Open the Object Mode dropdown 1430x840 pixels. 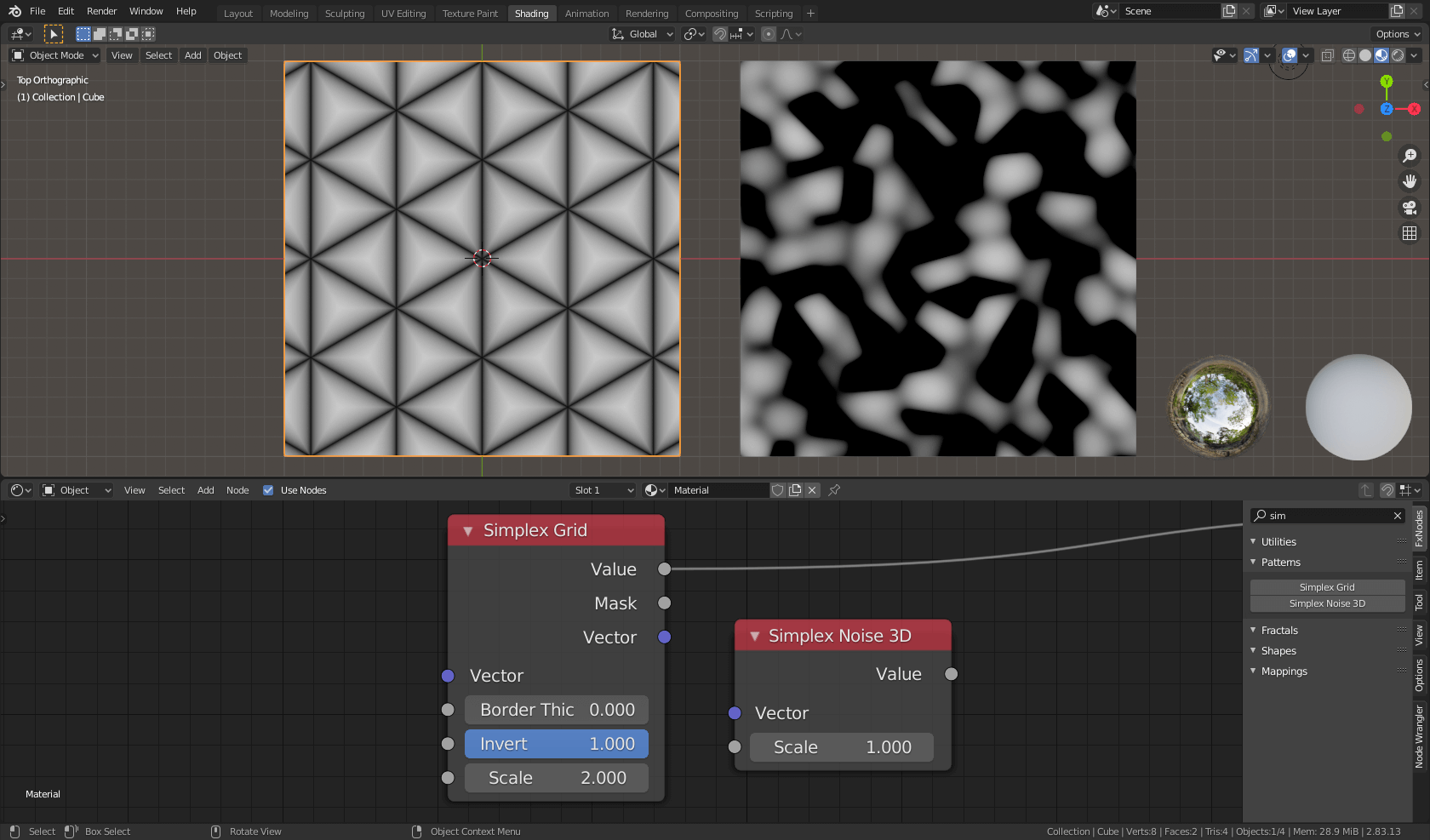pyautogui.click(x=54, y=55)
